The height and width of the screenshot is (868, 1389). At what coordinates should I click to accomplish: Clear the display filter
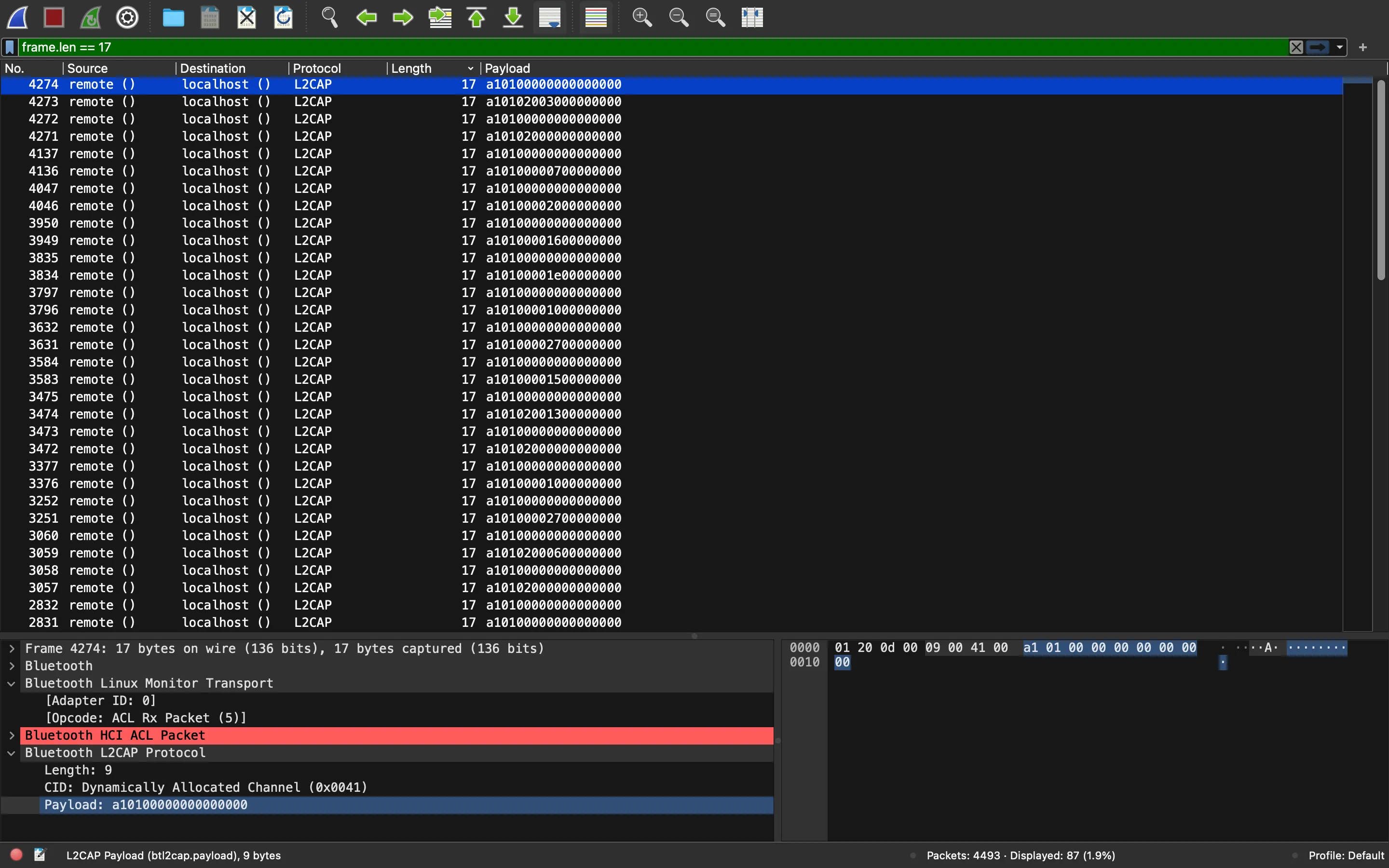click(1296, 47)
